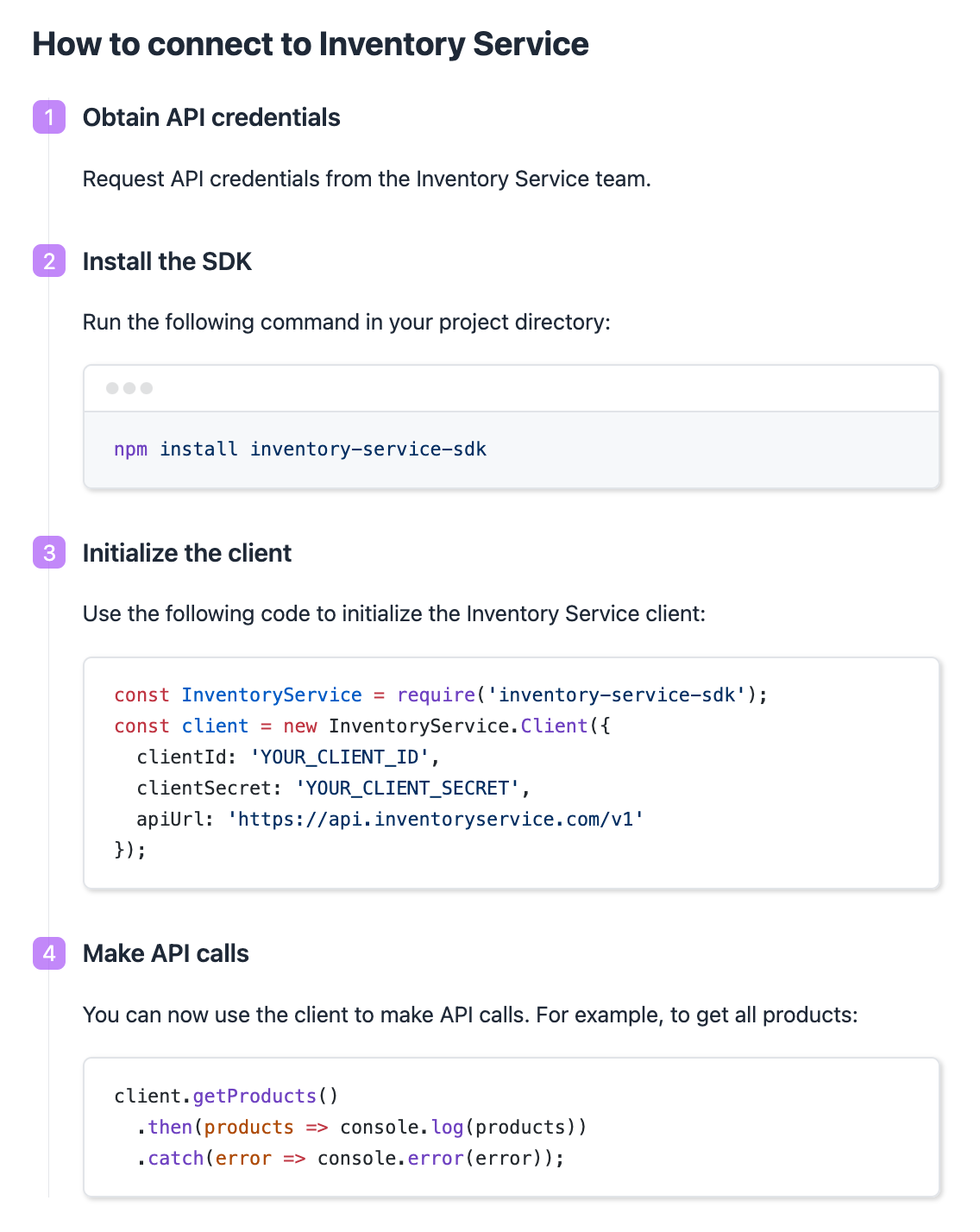
Task: Select the "Install the SDK" step heading
Action: 167,261
